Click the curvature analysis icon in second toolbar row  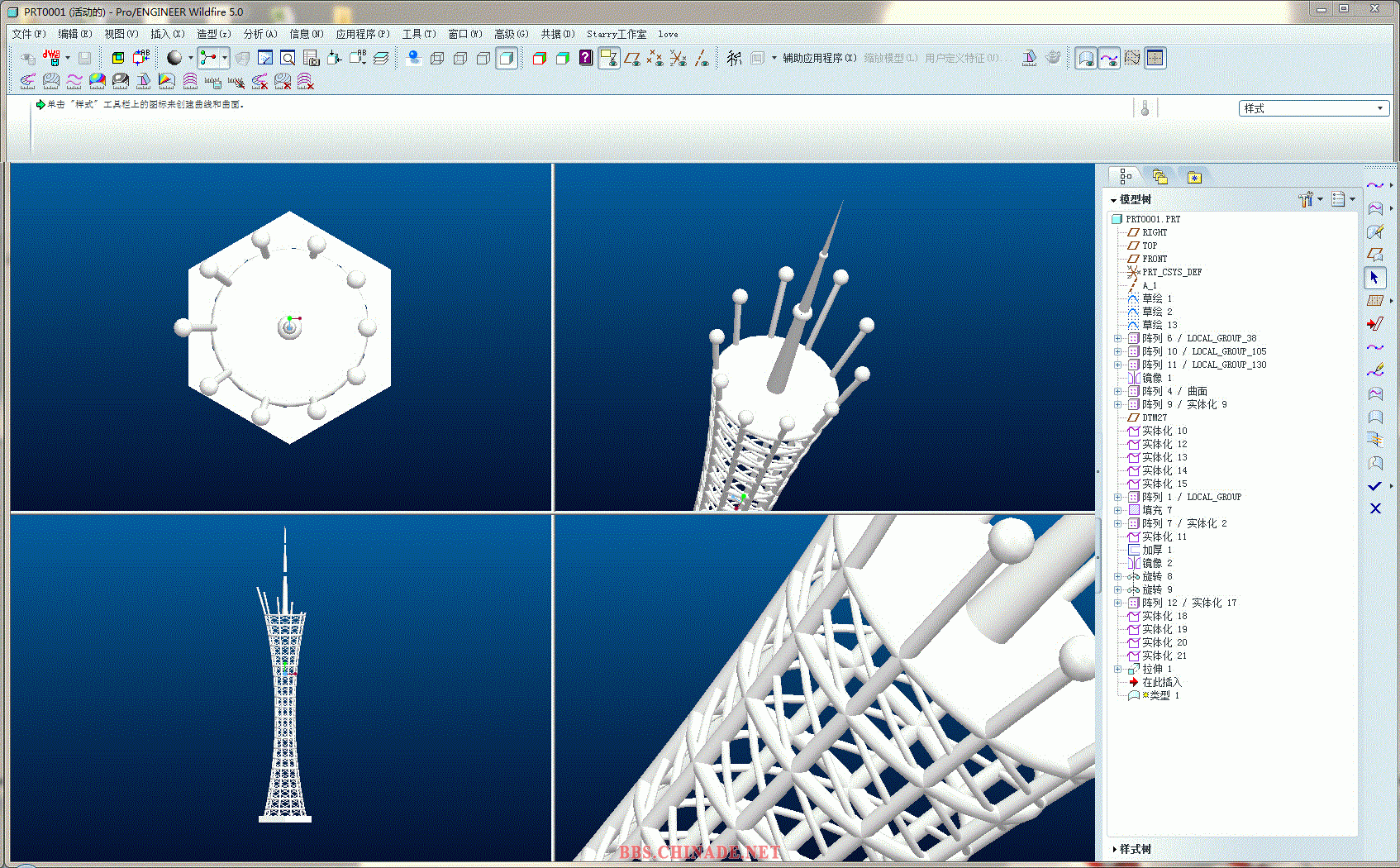click(28, 81)
